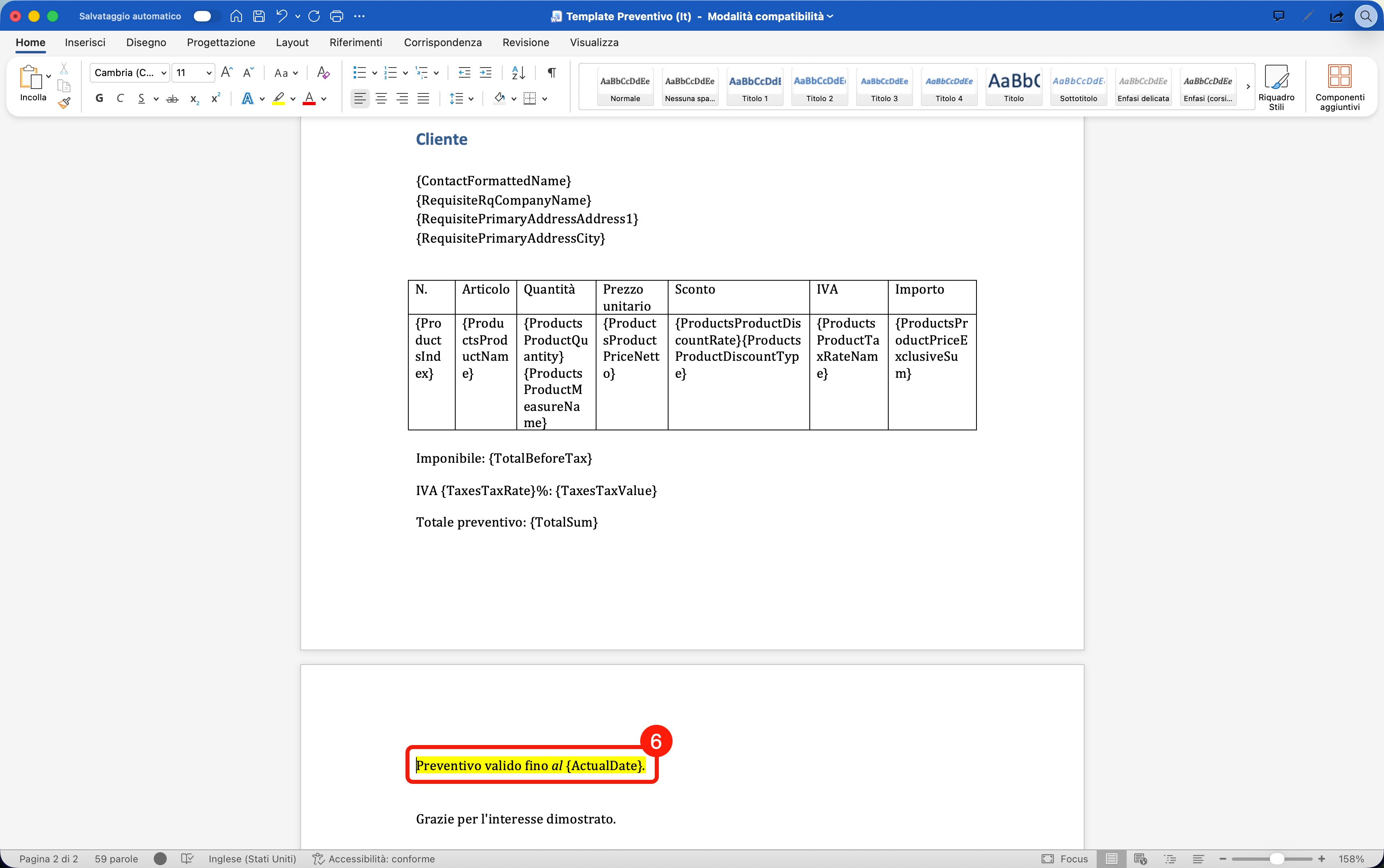Switch to the Riferimenti tab

pos(356,42)
